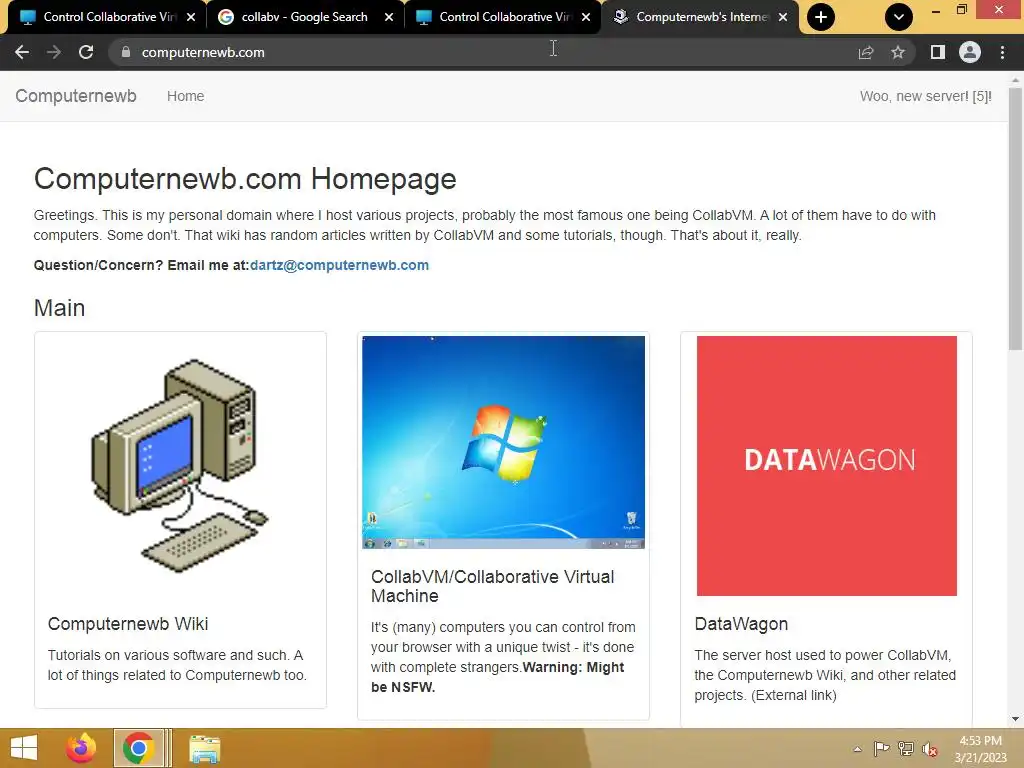This screenshot has height=768, width=1024.
Task: Toggle the browser side panel
Action: 938,52
